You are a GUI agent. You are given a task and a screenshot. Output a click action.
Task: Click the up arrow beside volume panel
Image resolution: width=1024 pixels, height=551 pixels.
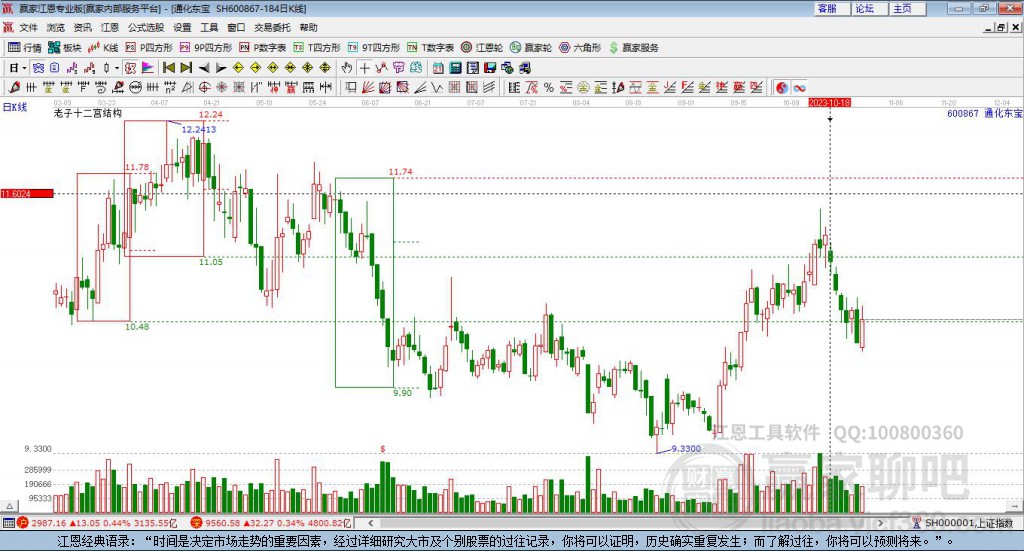click(9, 506)
